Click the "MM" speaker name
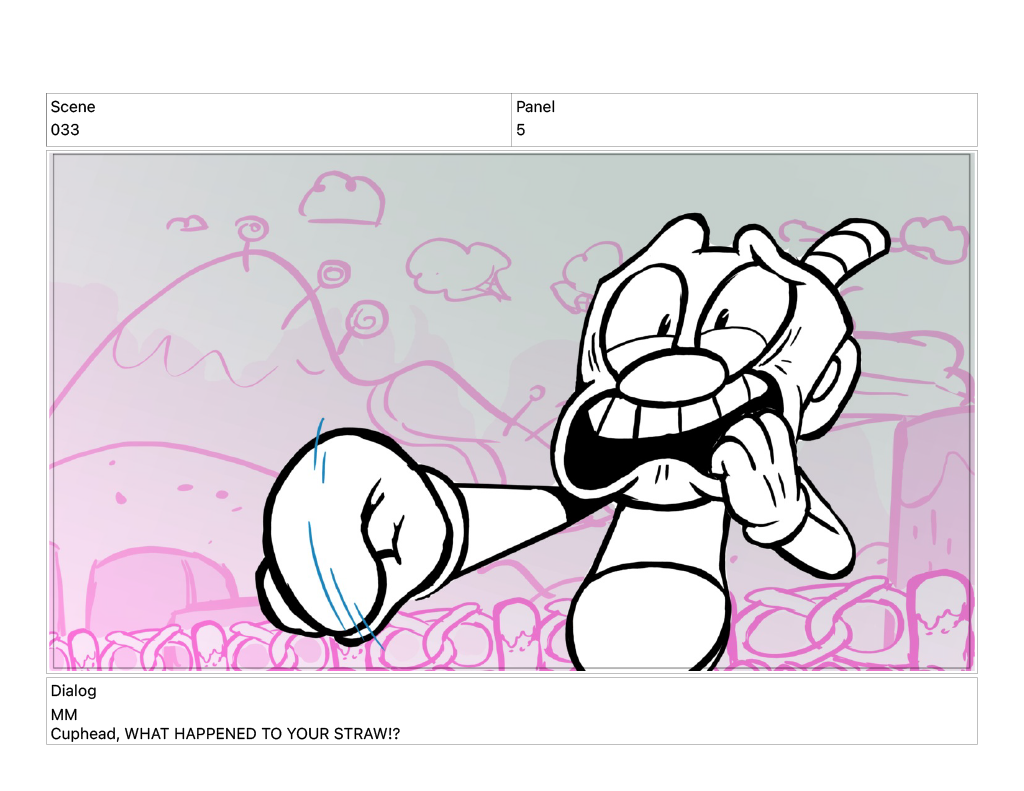 tap(64, 715)
